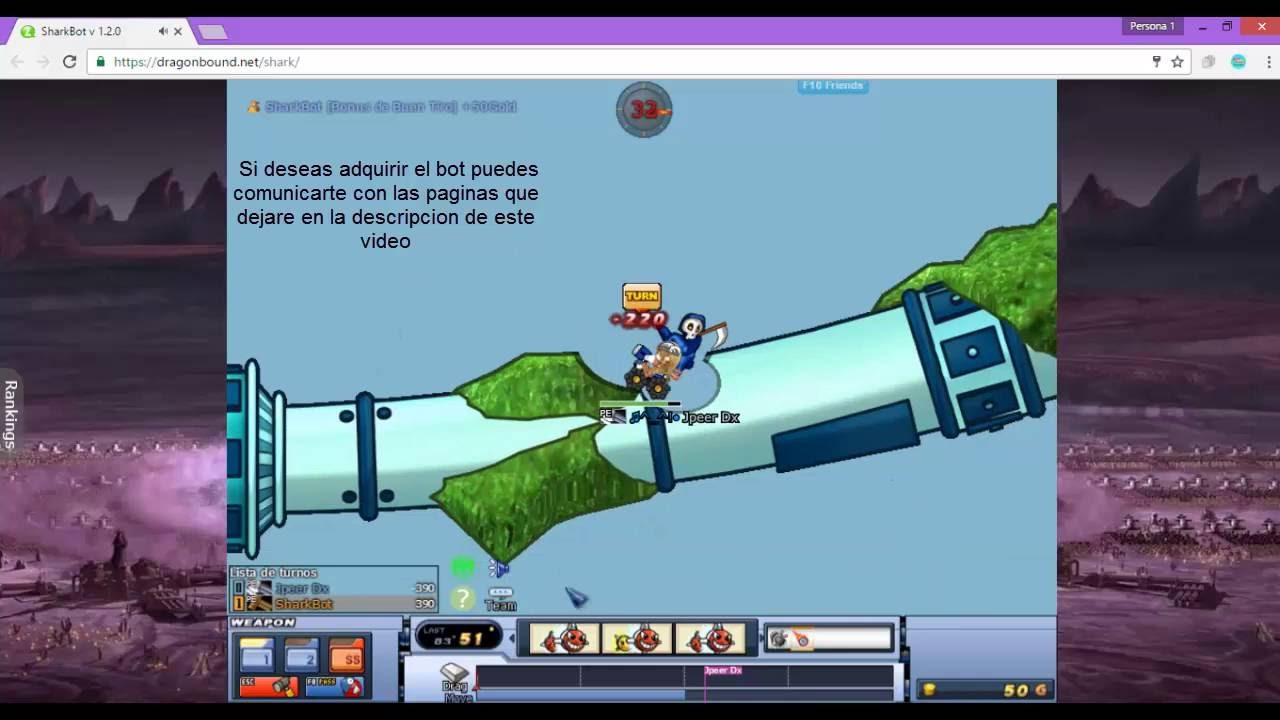The height and width of the screenshot is (720, 1280).
Task: Select weapon shot 2
Action: [302, 656]
